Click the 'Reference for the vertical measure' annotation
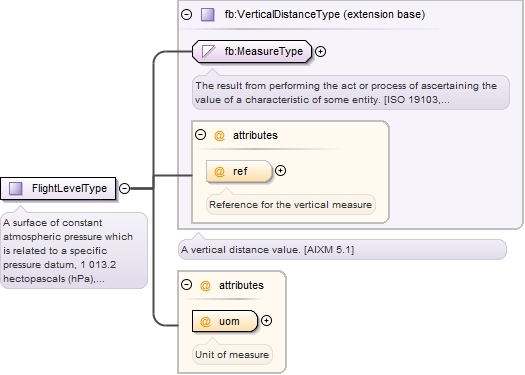 pyautogui.click(x=291, y=205)
